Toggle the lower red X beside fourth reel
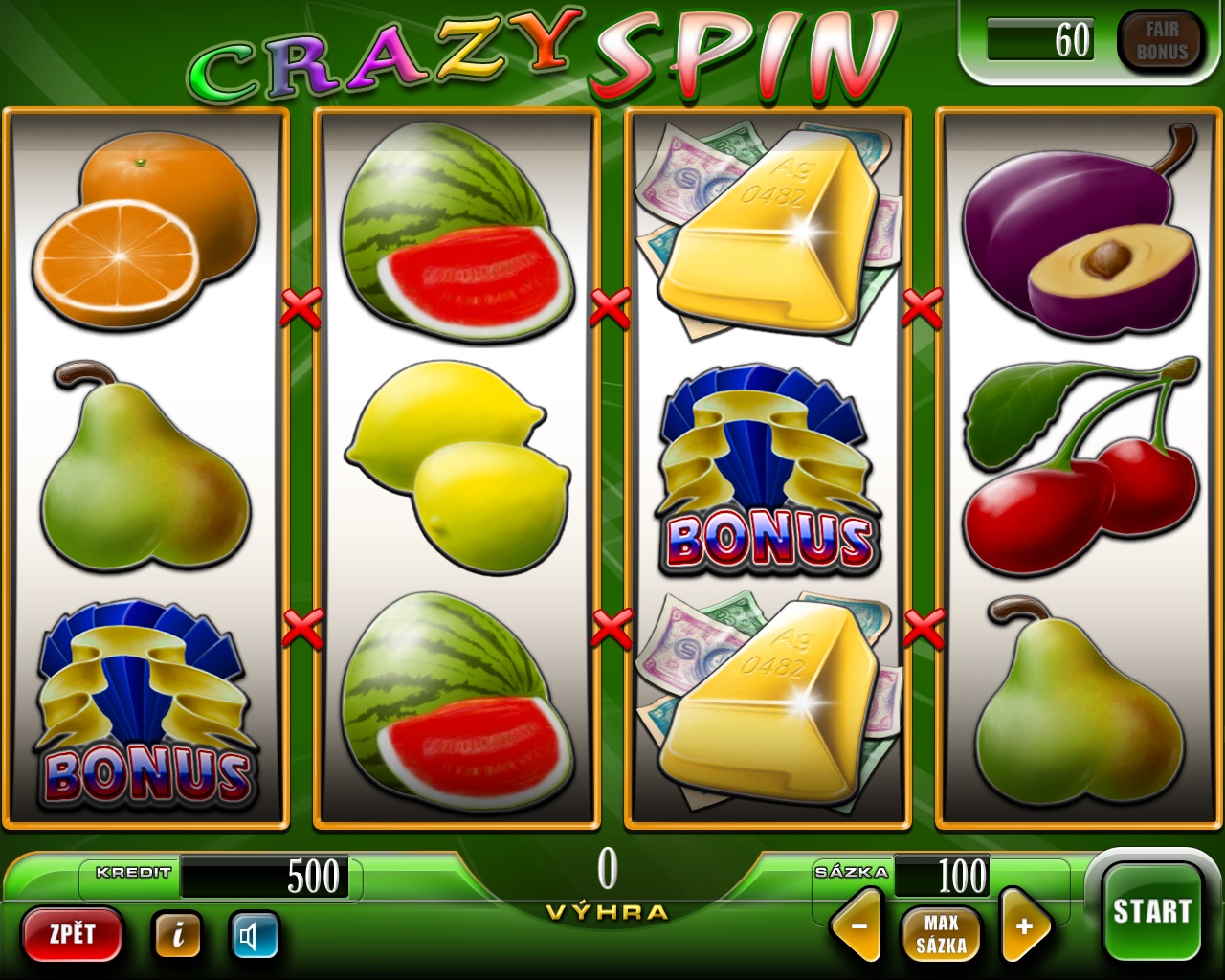Screen dimensions: 1225x980 pyautogui.click(x=924, y=628)
